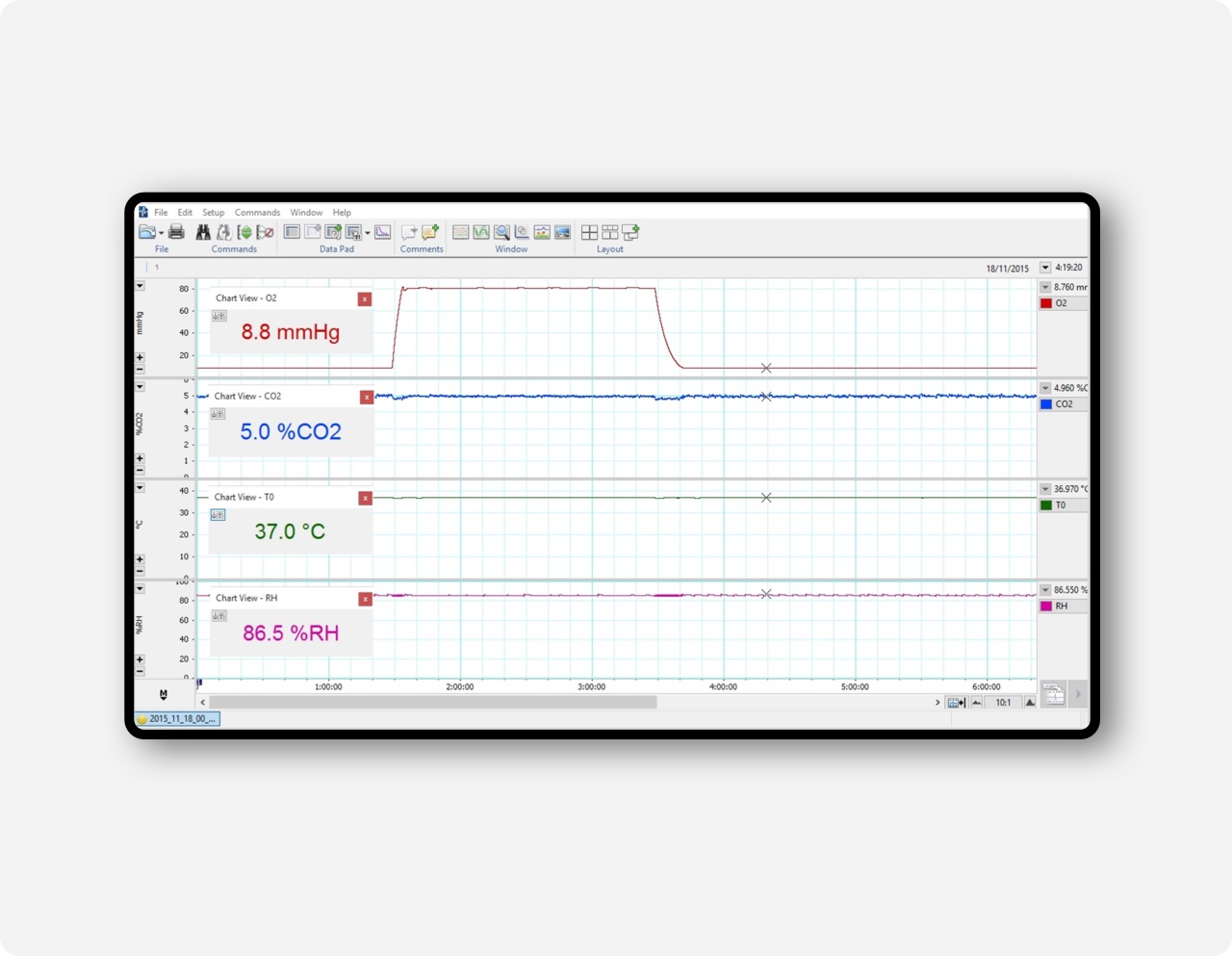The height and width of the screenshot is (956, 1232).
Task: Click the Find binoculars icon
Action: point(203,232)
